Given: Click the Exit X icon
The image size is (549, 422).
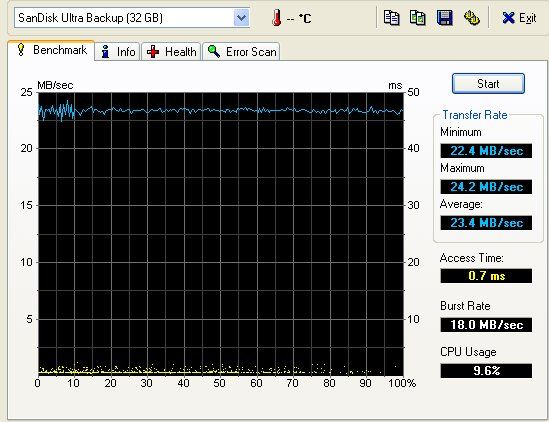Looking at the screenshot, I should click(508, 18).
